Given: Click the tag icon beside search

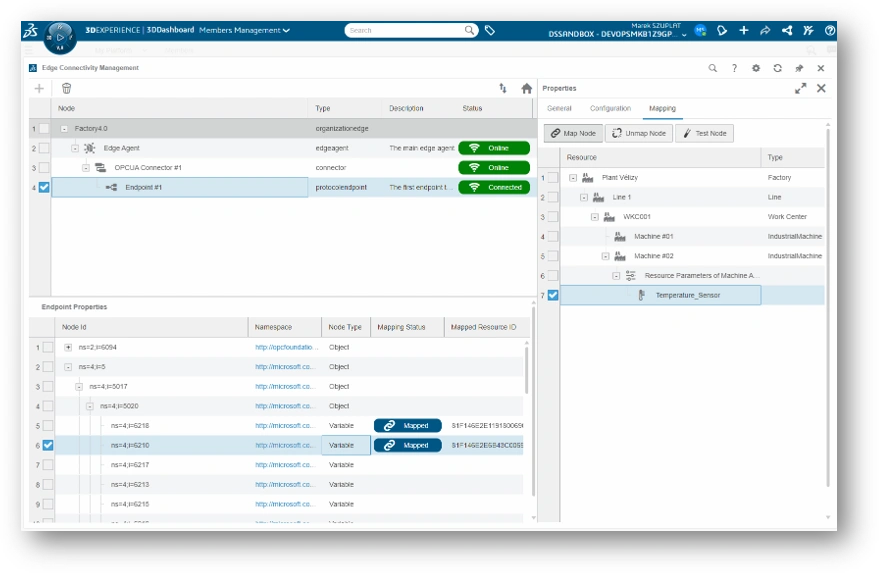Looking at the screenshot, I should [489, 30].
